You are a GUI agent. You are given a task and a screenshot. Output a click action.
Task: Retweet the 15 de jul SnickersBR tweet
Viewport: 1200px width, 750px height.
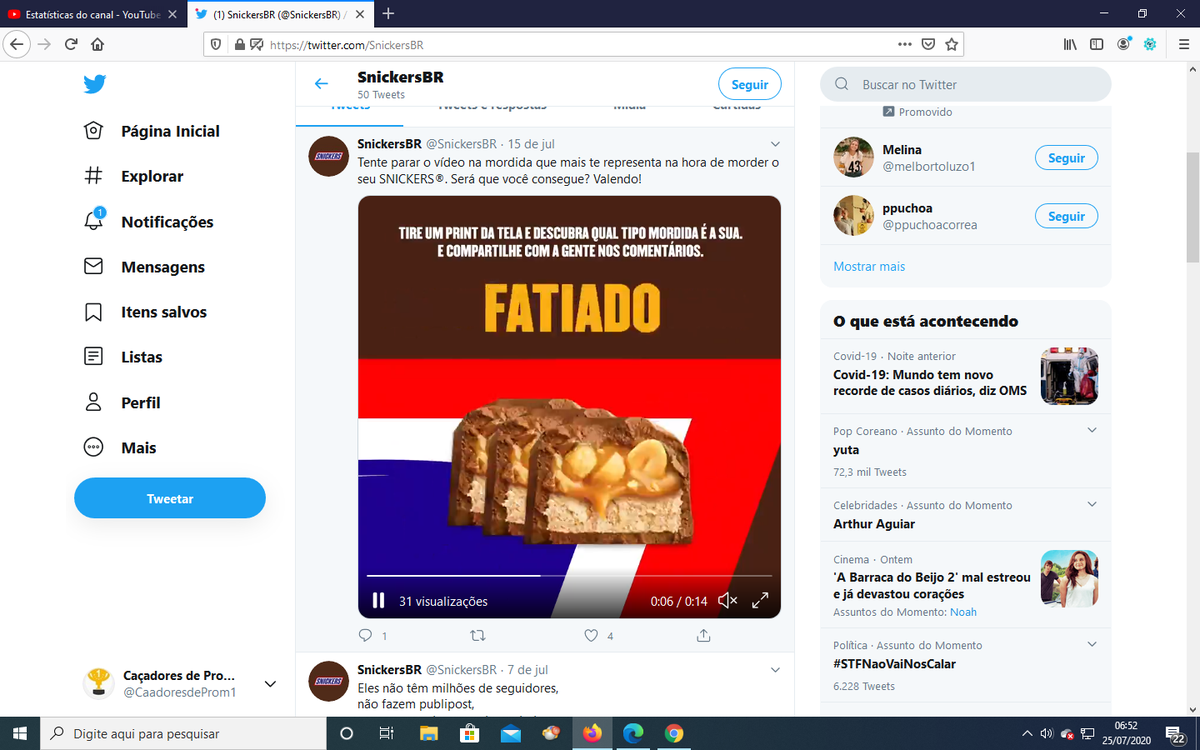[x=477, y=635]
